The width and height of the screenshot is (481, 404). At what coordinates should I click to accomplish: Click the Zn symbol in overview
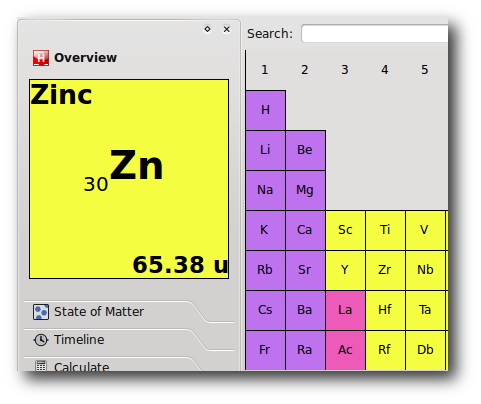[136, 165]
